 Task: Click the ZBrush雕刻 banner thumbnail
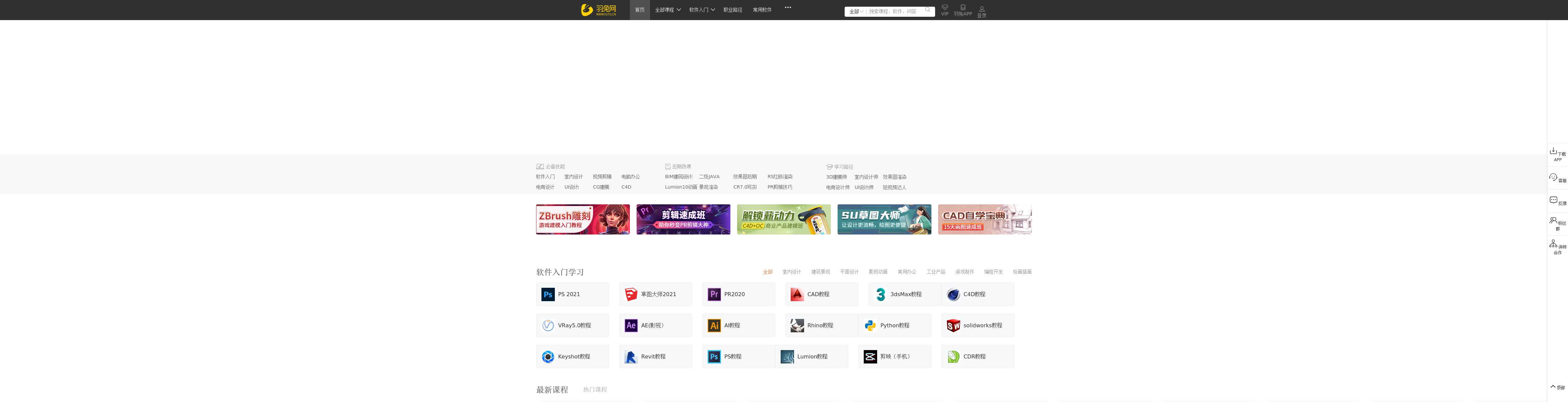click(x=583, y=219)
